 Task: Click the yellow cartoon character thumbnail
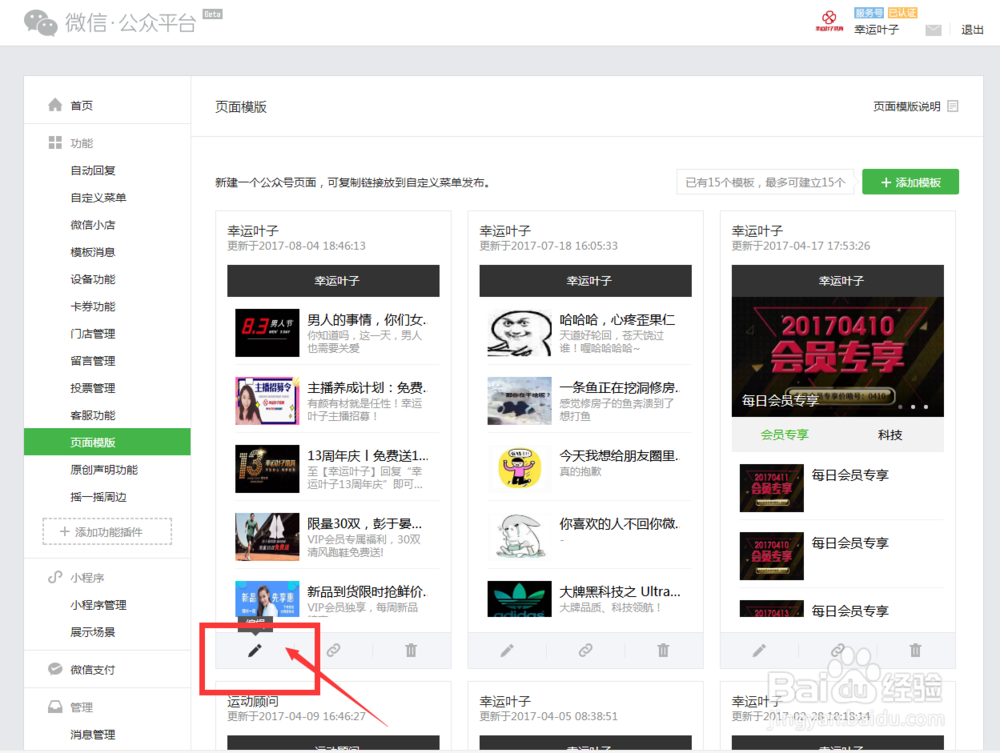(519, 469)
